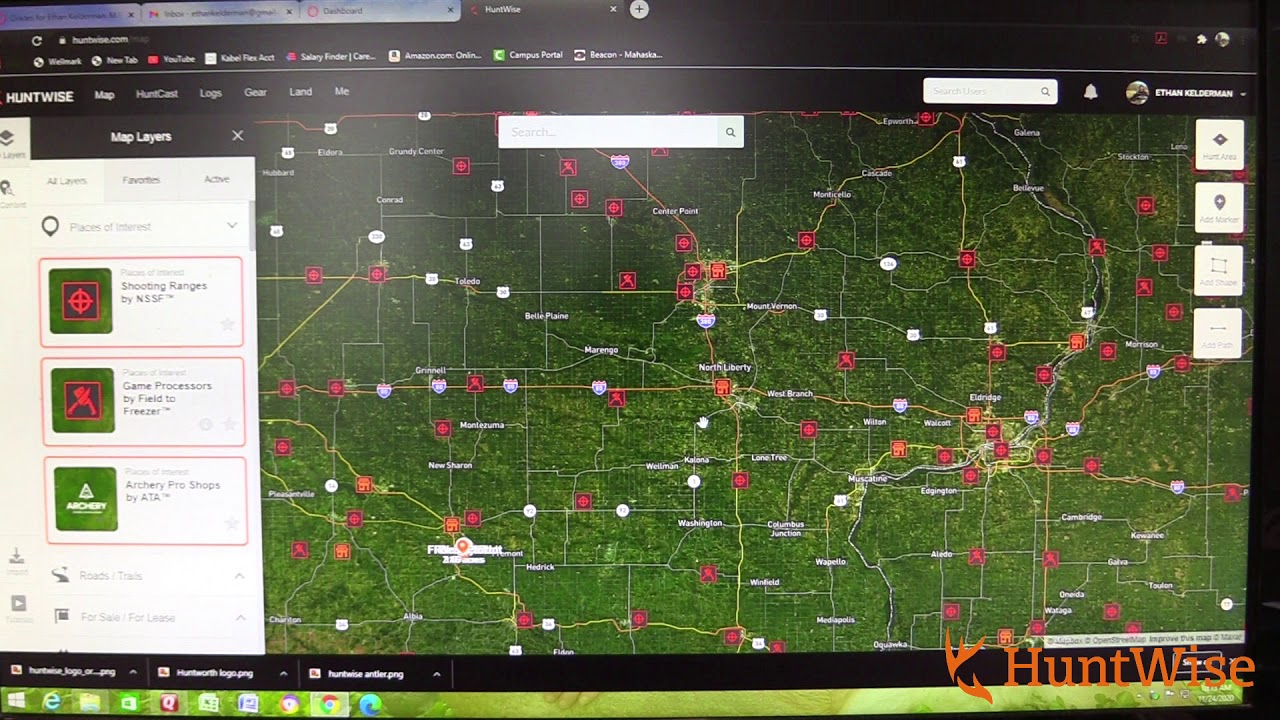Favorite the Shooting Ranges layer star

(227, 324)
